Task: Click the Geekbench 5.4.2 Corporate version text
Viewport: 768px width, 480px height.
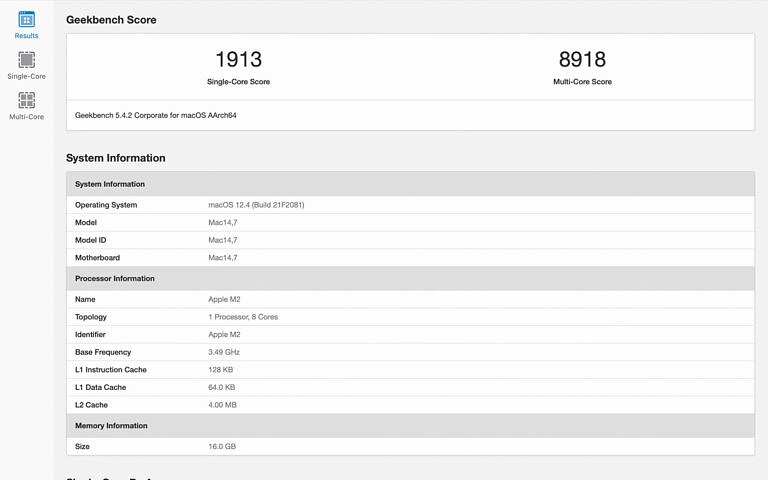Action: point(156,115)
